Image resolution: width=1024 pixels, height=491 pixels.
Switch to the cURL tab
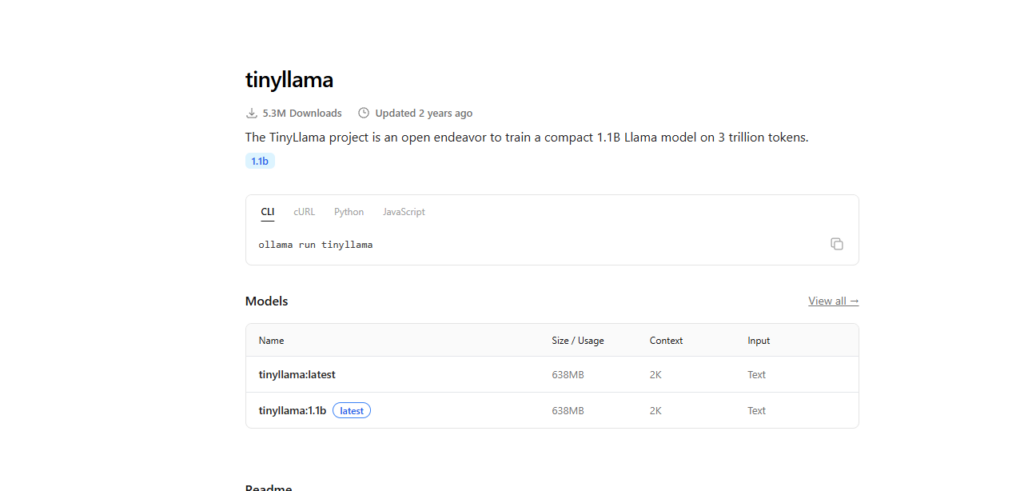coord(304,212)
